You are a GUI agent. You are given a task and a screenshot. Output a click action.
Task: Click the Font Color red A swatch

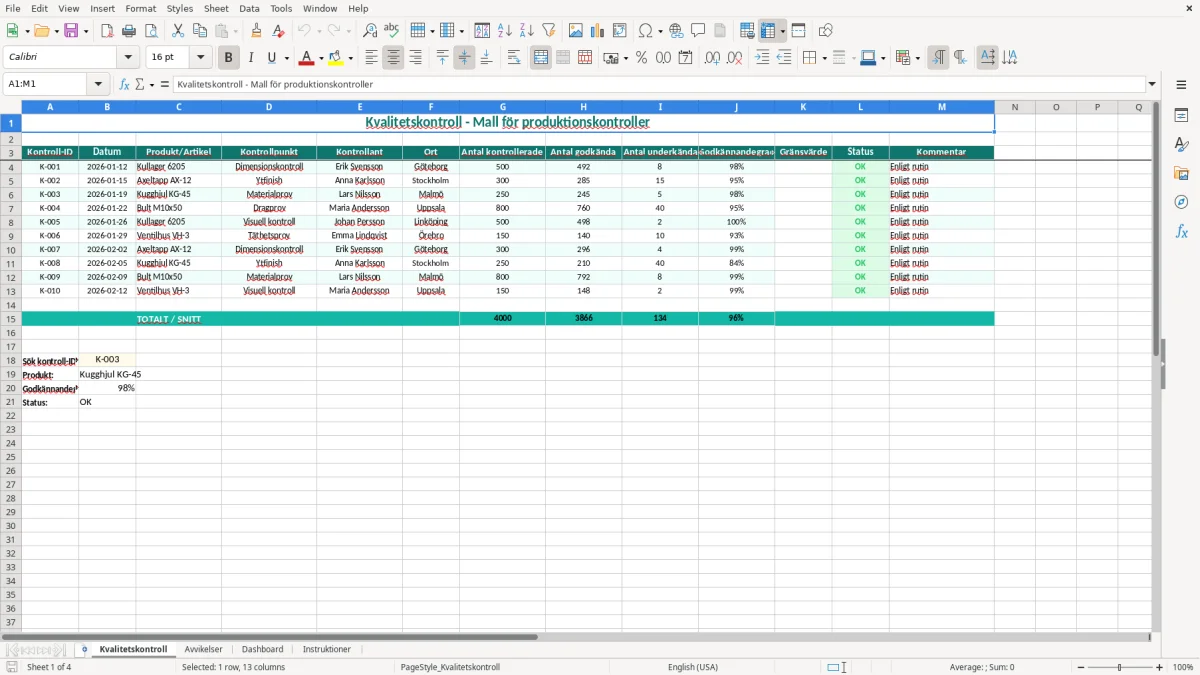pyautogui.click(x=307, y=58)
